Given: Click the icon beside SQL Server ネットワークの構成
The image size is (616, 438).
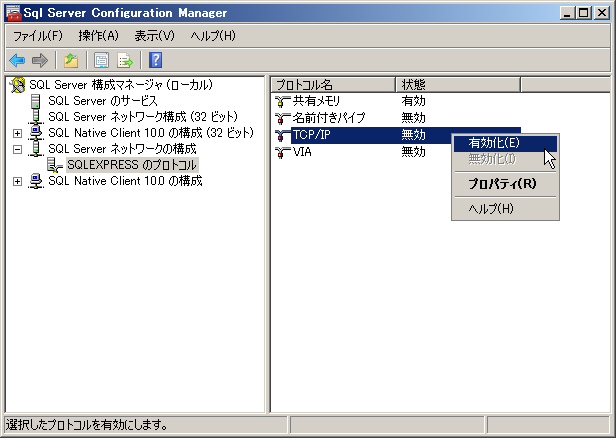Looking at the screenshot, I should (x=36, y=149).
